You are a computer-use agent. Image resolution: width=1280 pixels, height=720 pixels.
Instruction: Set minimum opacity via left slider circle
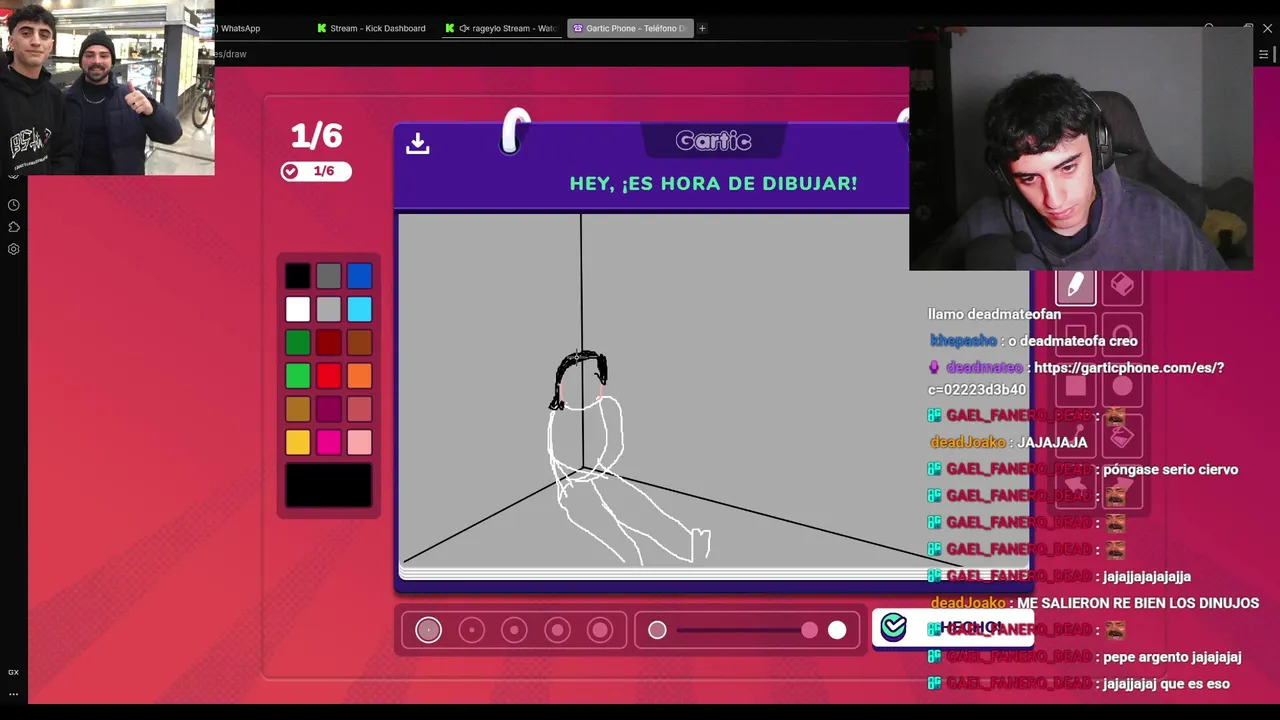point(657,630)
